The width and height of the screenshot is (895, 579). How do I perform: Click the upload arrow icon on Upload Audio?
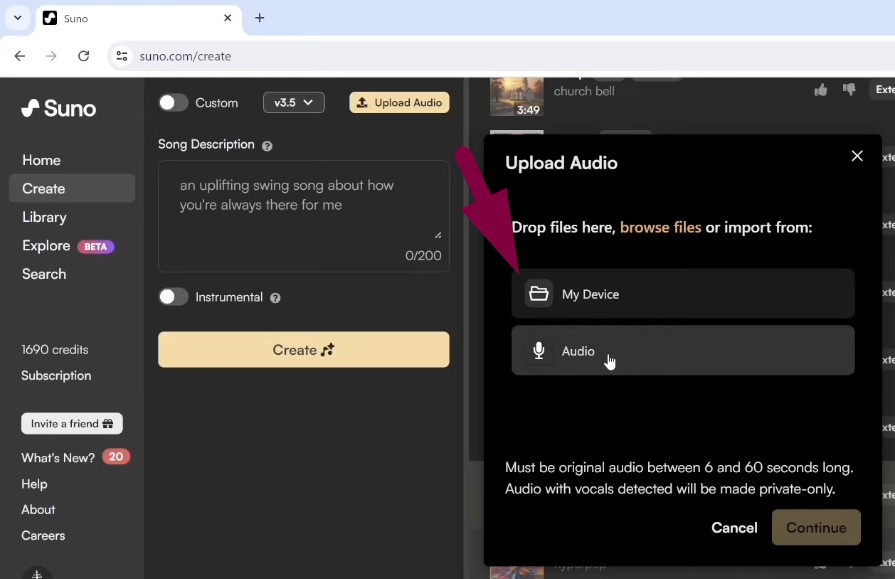point(362,103)
